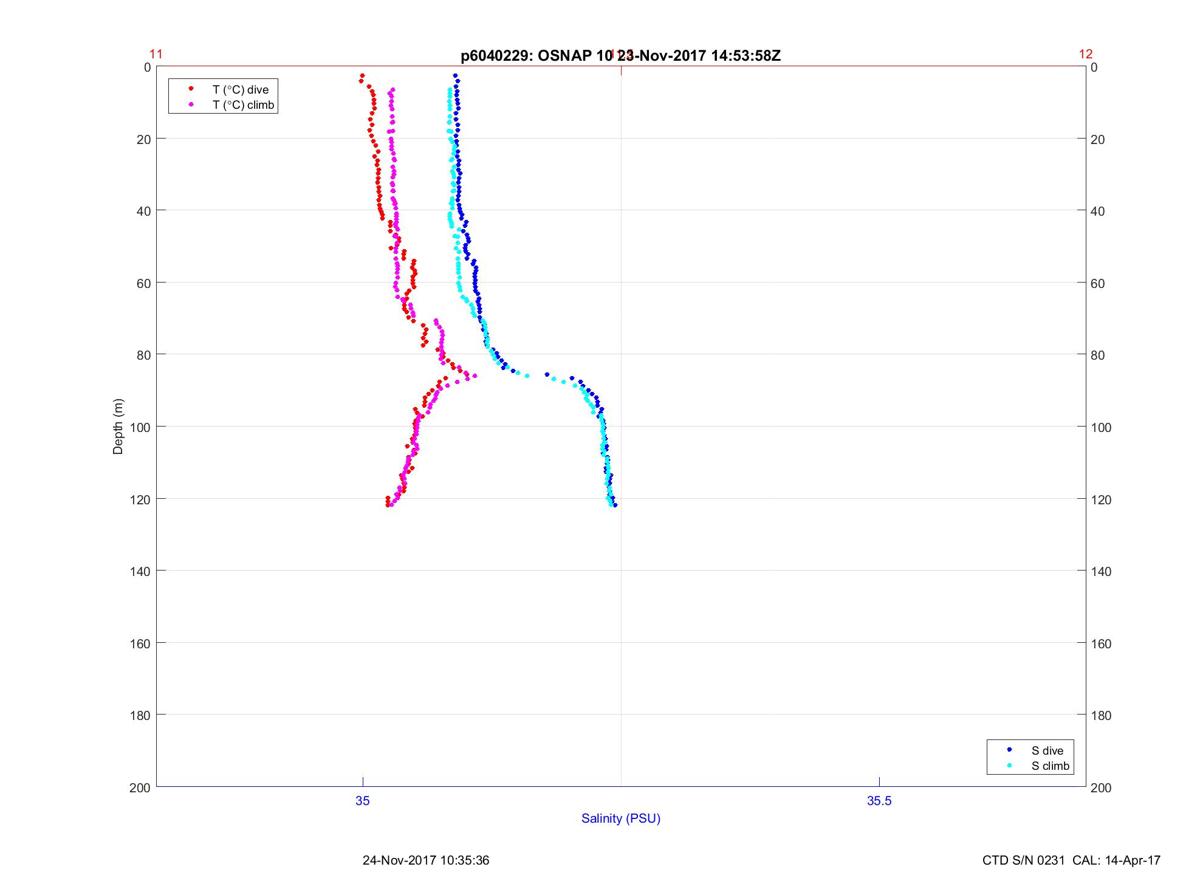
Task: Click right-axis depth tick '100'
Action: click(x=1101, y=427)
